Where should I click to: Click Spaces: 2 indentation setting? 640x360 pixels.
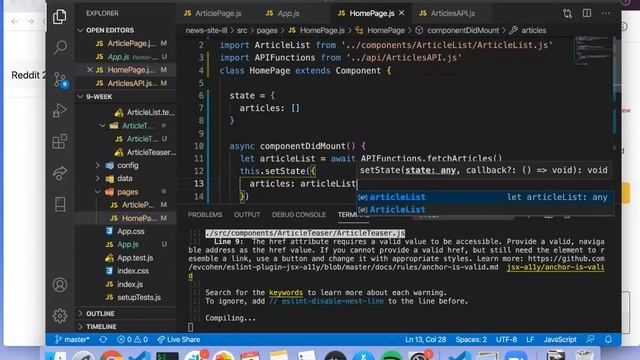471,340
